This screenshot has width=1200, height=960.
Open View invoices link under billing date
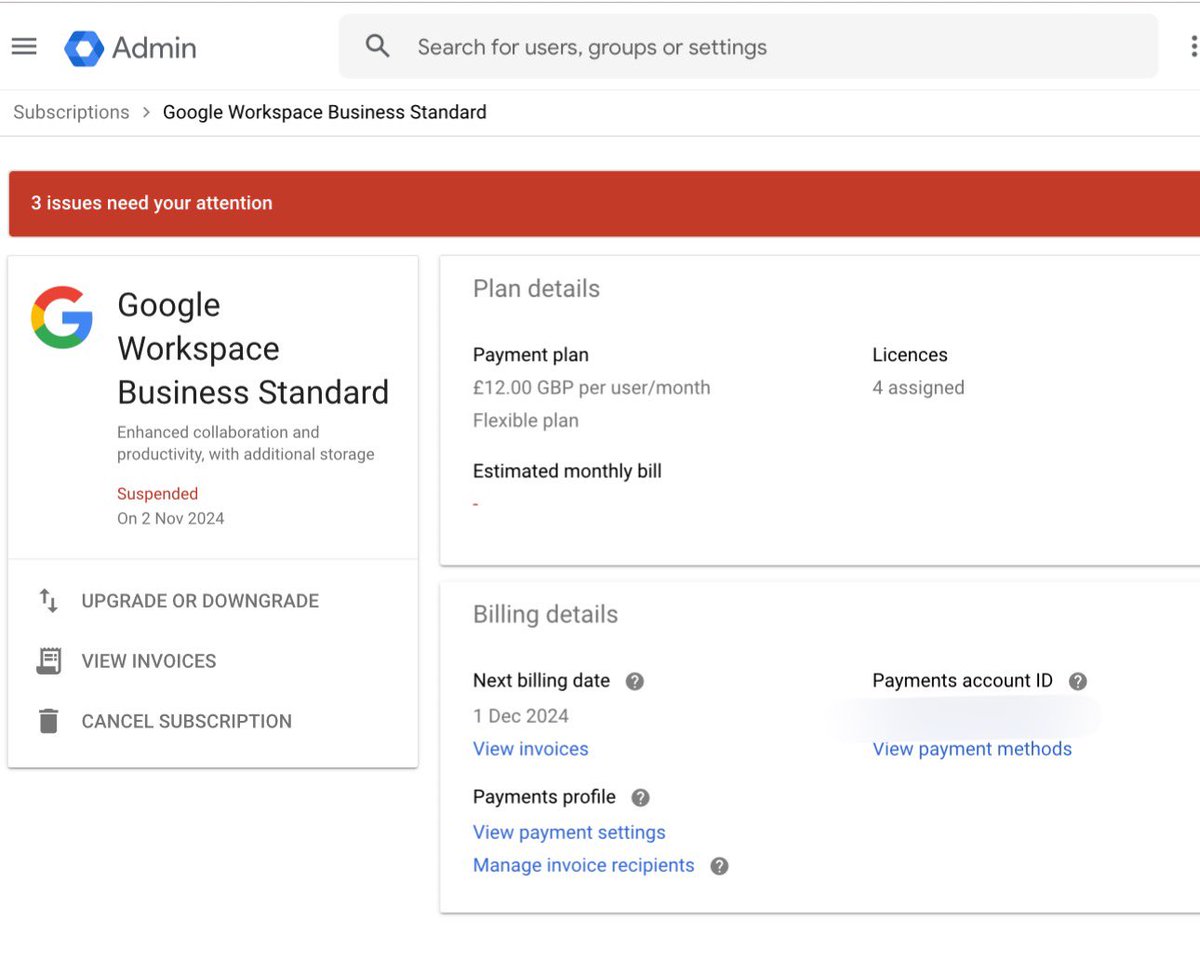531,749
